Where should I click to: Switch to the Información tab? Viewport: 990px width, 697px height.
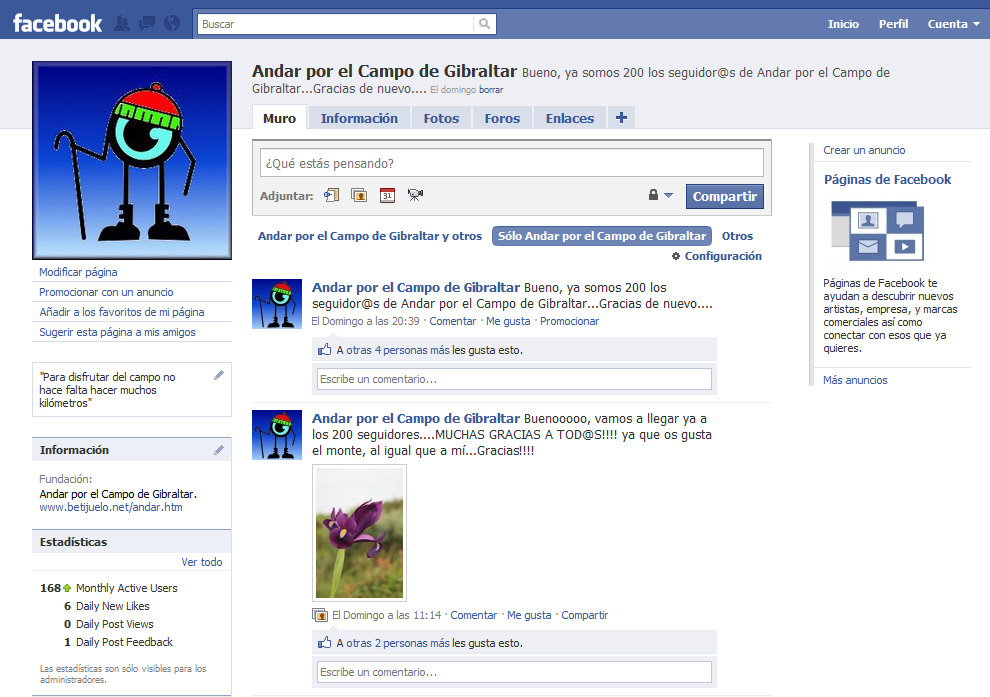pyautogui.click(x=359, y=118)
